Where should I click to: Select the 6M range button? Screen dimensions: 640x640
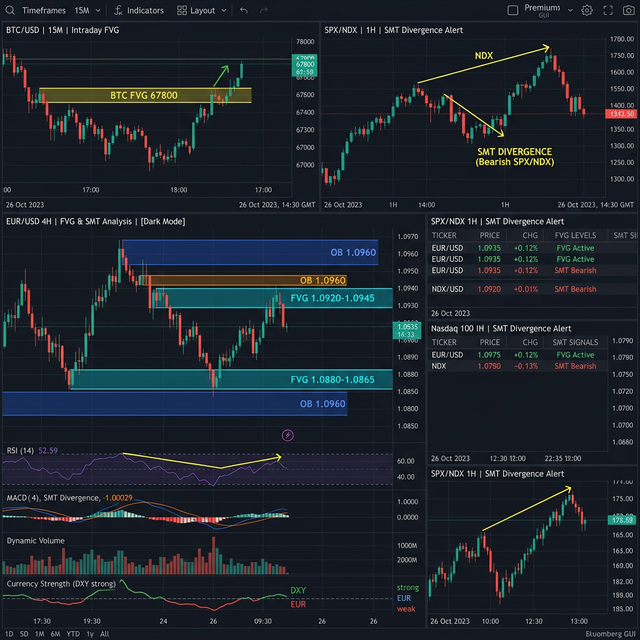pos(56,634)
